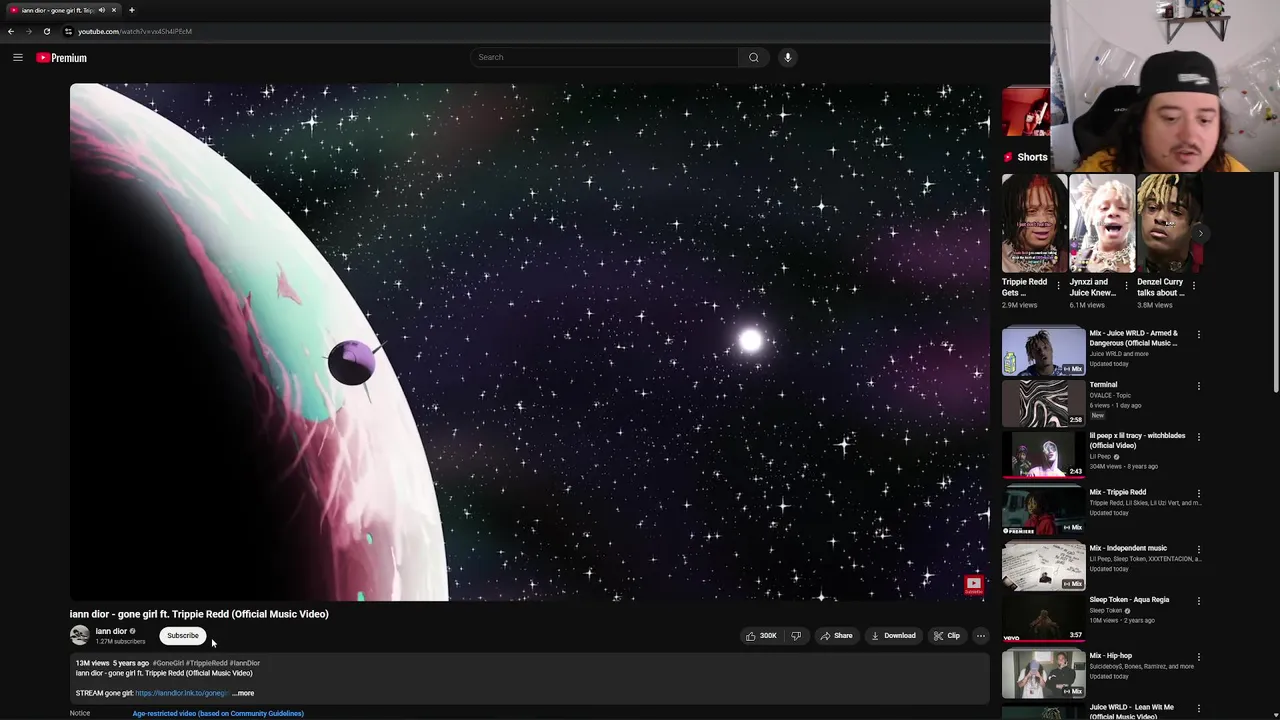Open Sleep Token channel name in sidebar
The image size is (1280, 720).
pyautogui.click(x=1105, y=611)
